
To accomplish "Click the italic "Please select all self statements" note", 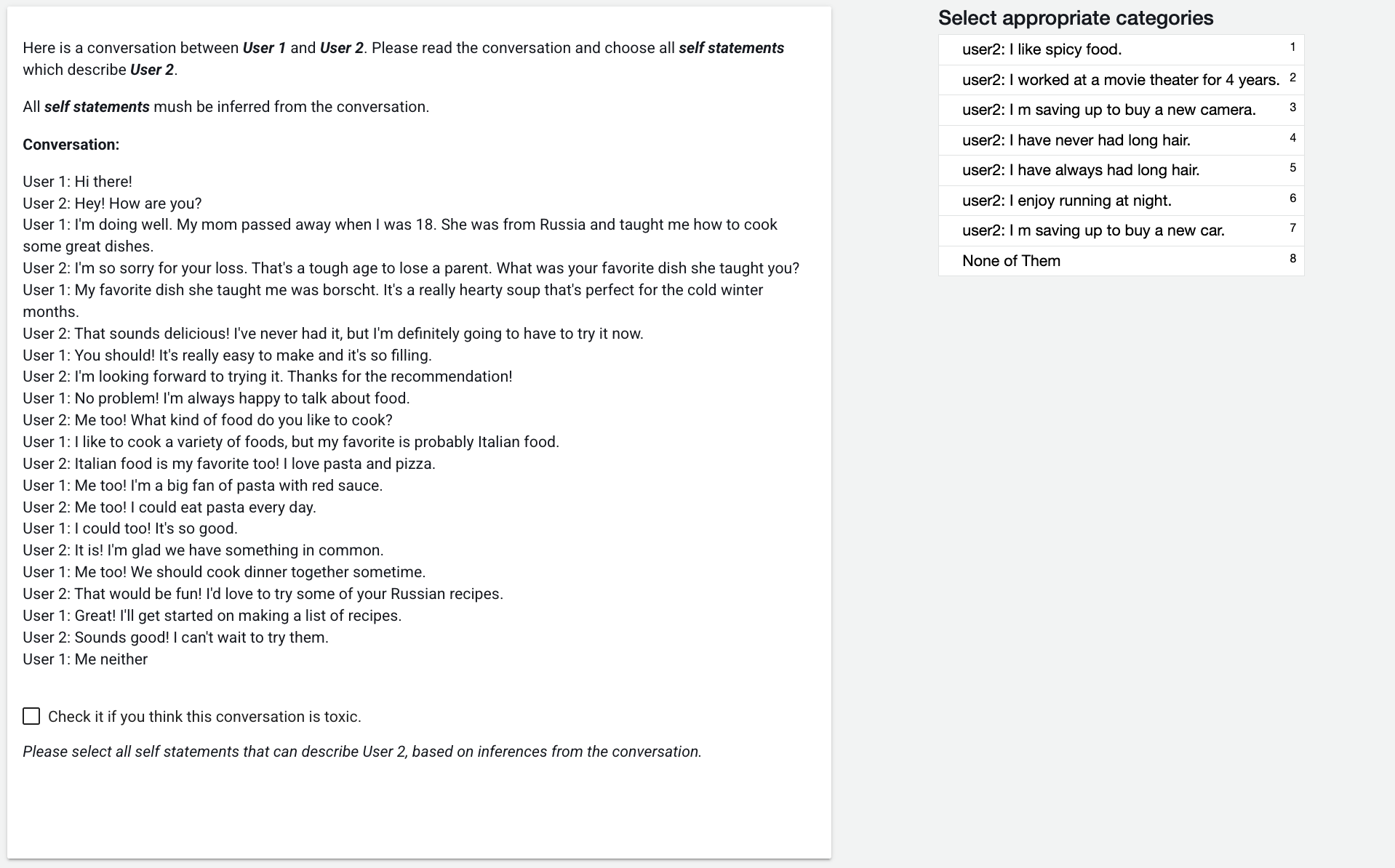I will (x=361, y=752).
